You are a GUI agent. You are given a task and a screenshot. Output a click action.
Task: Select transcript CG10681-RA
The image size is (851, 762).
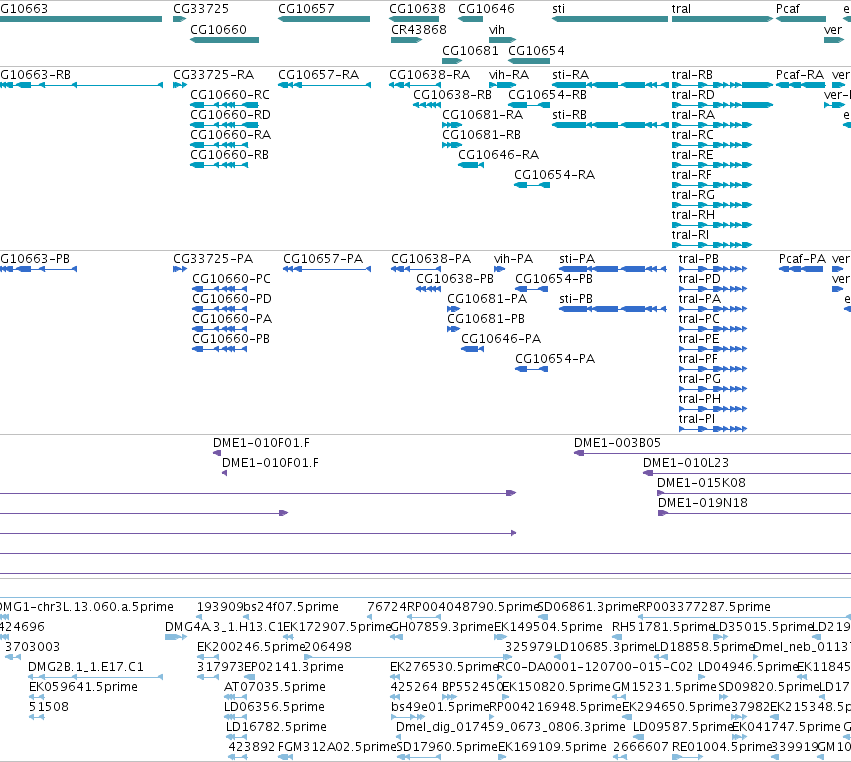coord(482,115)
